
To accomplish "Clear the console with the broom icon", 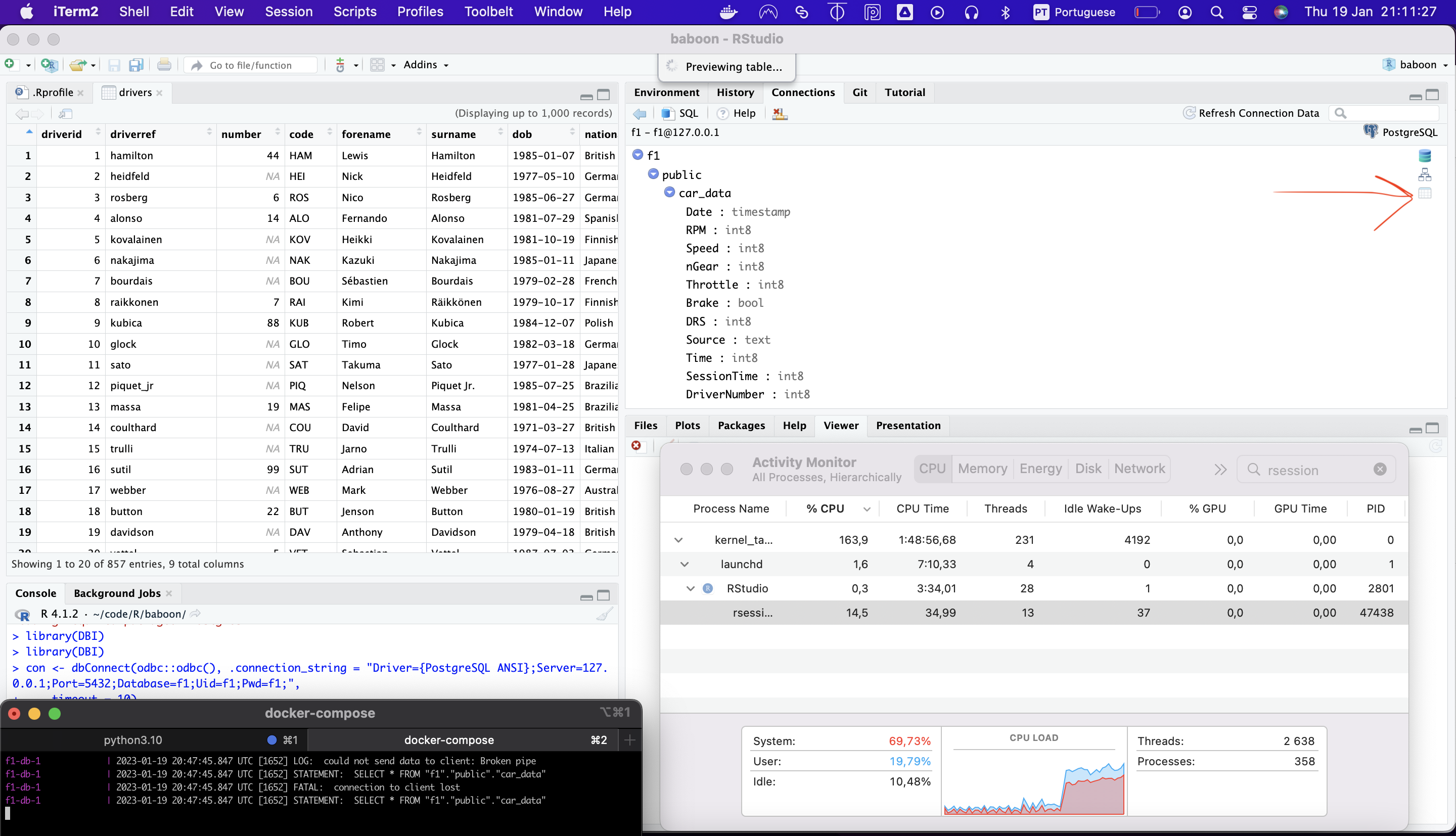I will coord(605,613).
